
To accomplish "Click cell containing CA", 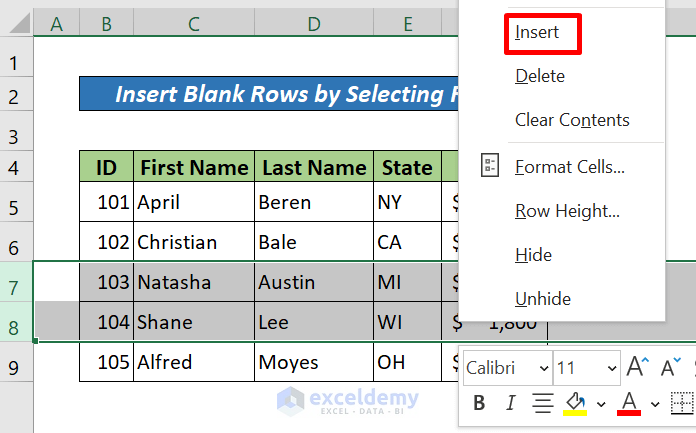I will pos(407,242).
